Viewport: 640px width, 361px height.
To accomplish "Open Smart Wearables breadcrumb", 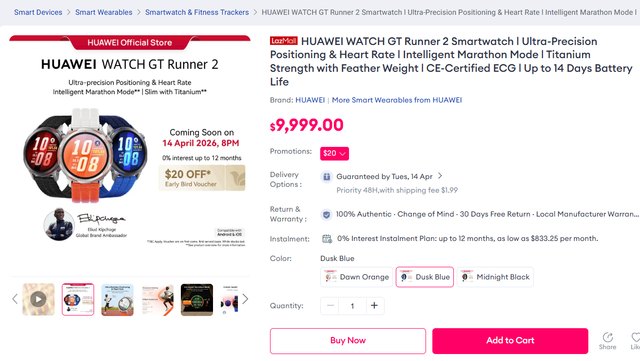I will click(x=104, y=12).
